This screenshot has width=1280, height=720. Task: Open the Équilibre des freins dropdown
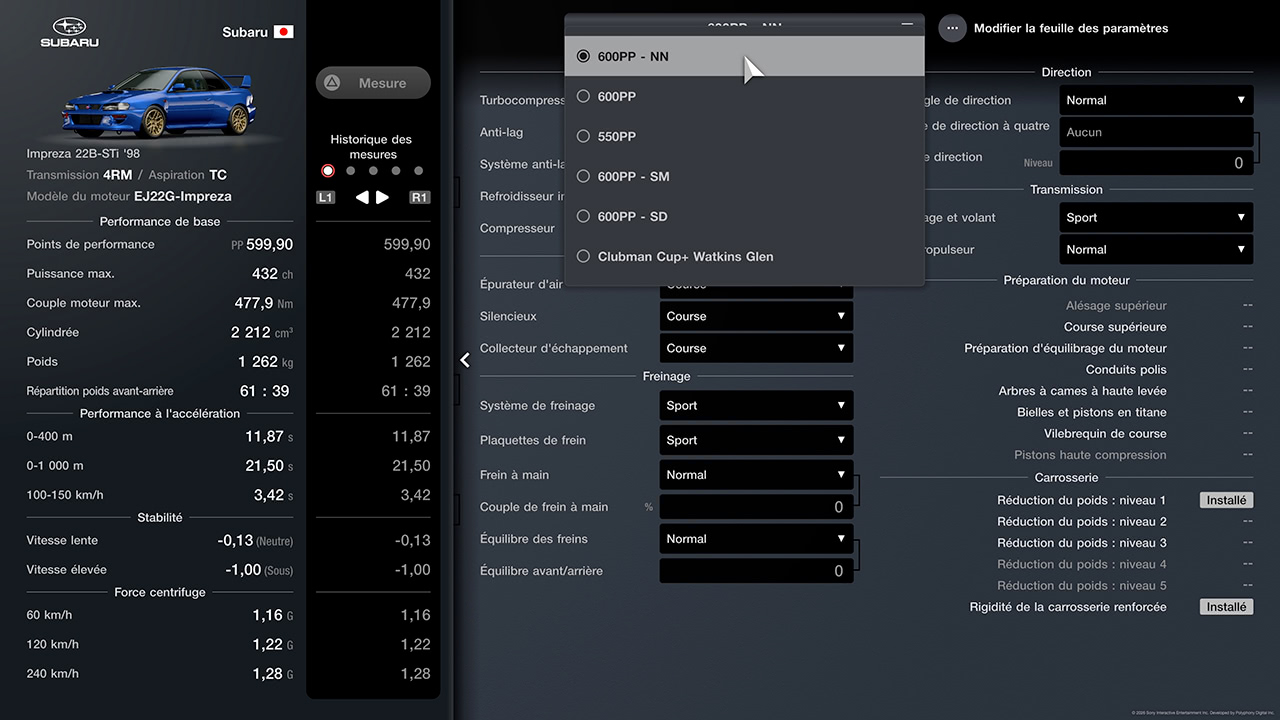756,539
